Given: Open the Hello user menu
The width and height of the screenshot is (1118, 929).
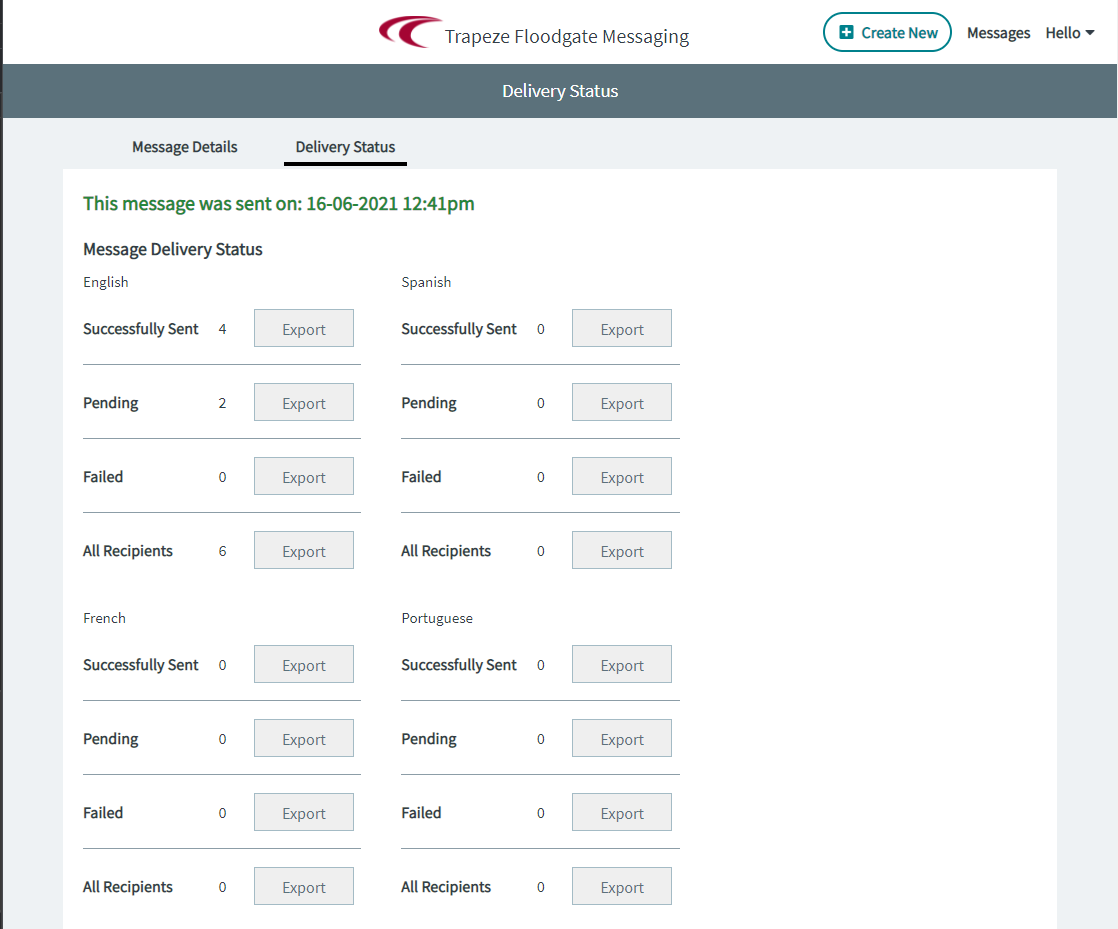Looking at the screenshot, I should [1062, 32].
